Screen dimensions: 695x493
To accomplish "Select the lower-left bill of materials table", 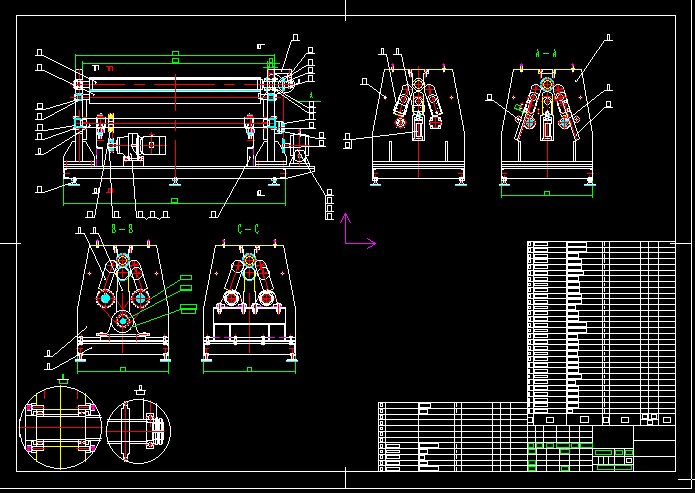I will 450,436.
